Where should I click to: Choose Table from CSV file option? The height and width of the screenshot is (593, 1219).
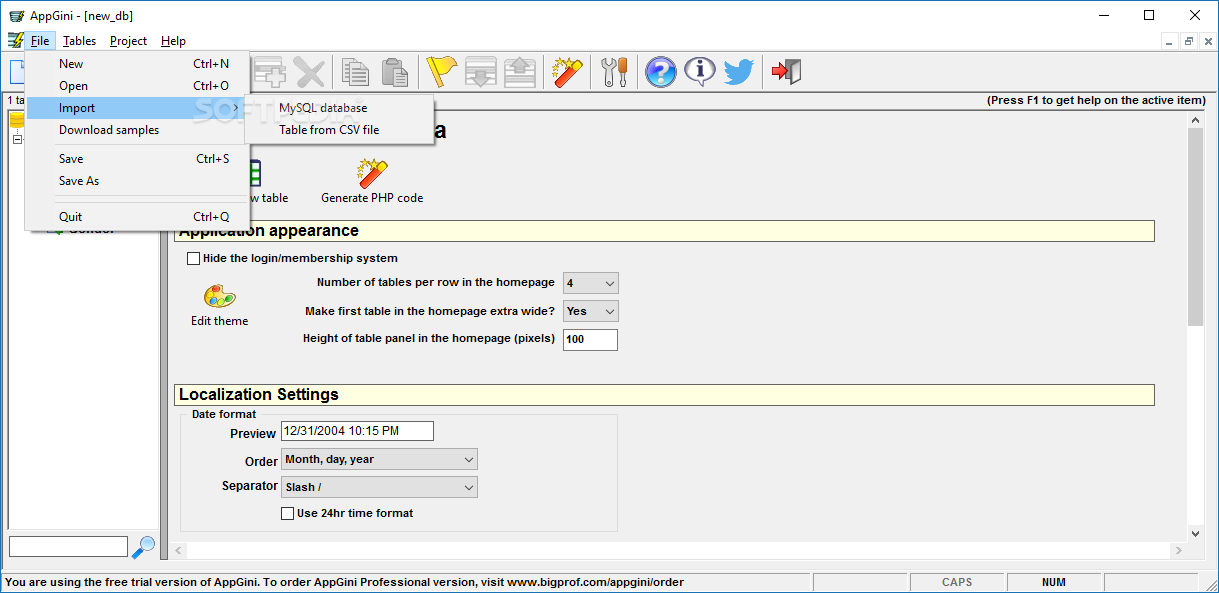(x=341, y=130)
